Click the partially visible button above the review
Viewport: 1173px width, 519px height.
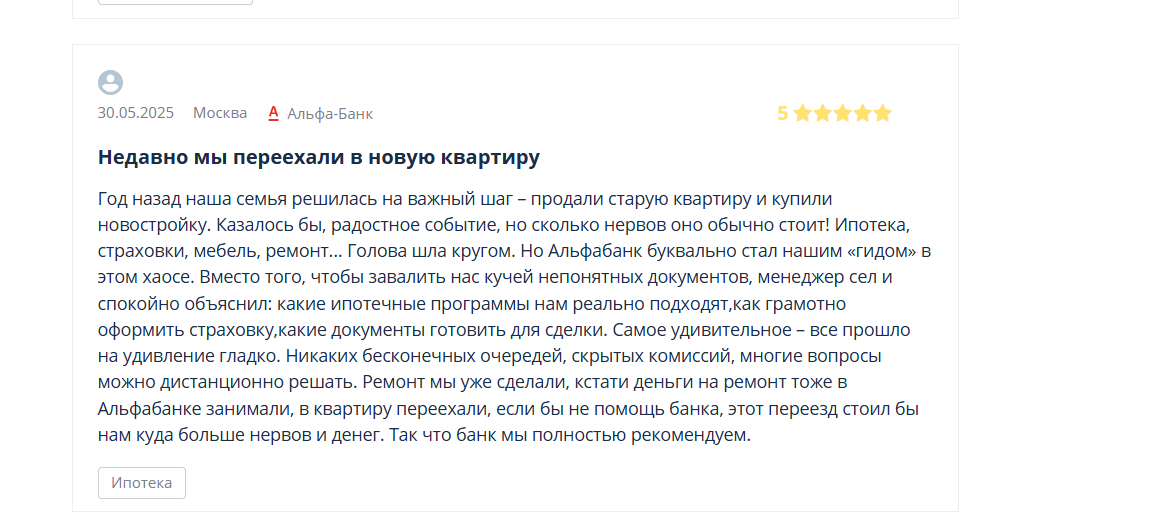click(176, 2)
